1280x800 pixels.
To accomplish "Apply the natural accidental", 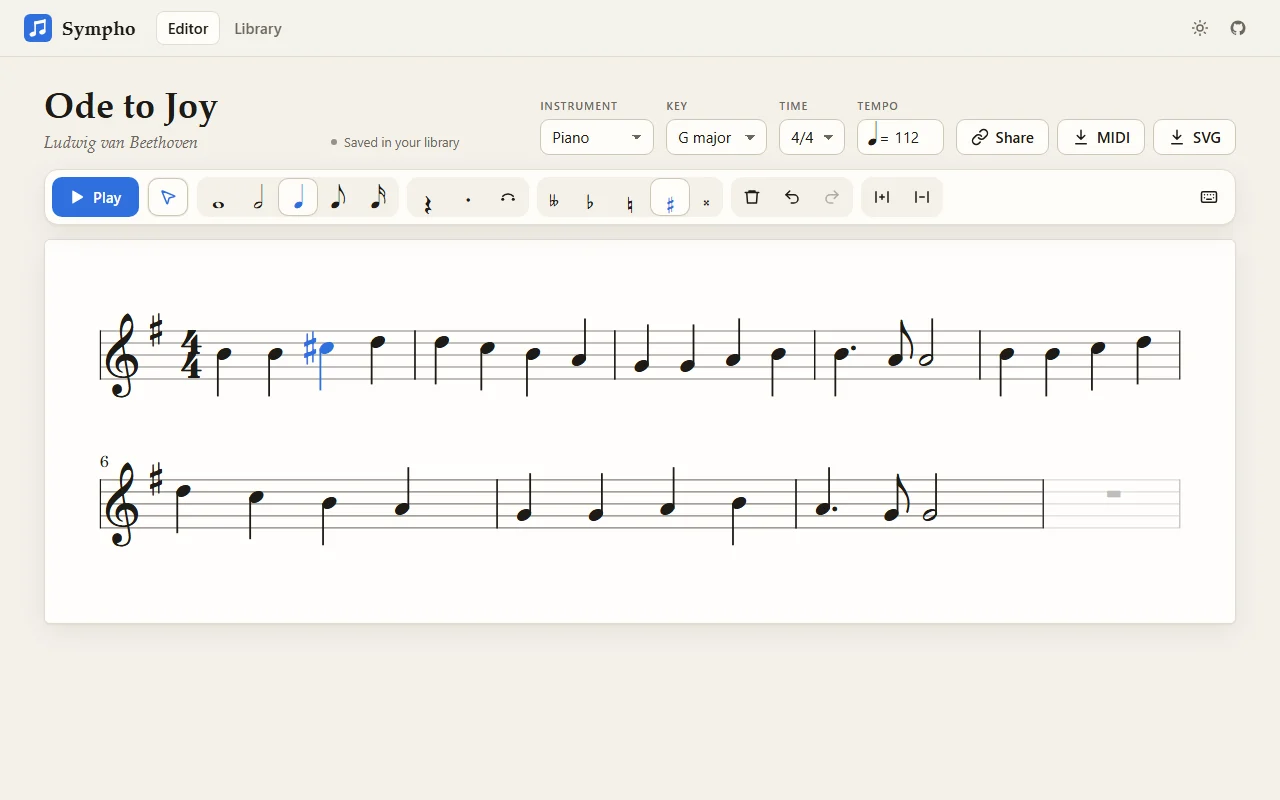I will pyautogui.click(x=630, y=198).
